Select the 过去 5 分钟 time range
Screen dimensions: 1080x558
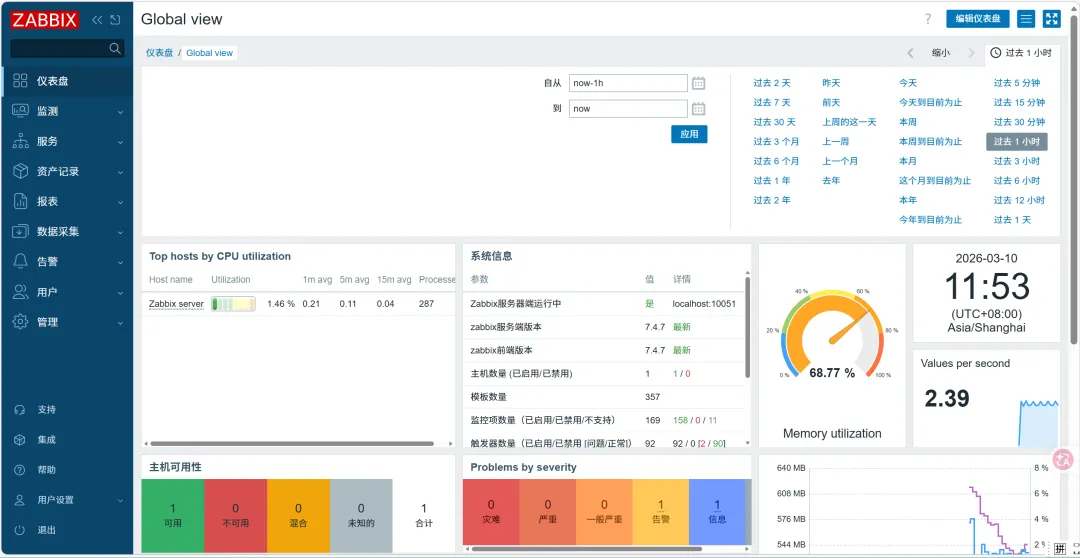1017,83
